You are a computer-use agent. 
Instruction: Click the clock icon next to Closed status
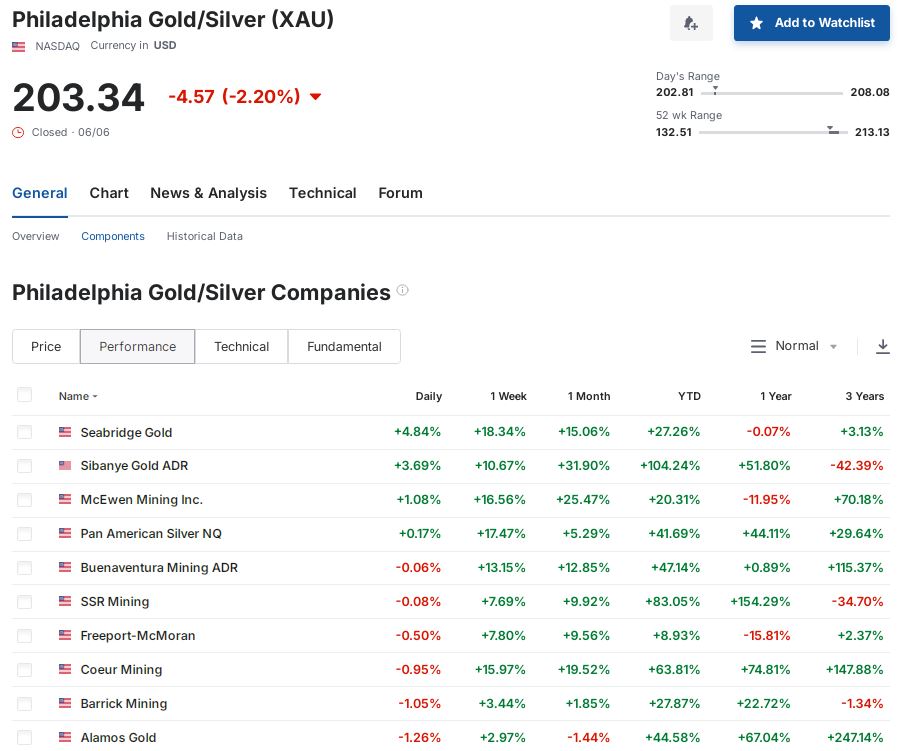[18, 132]
